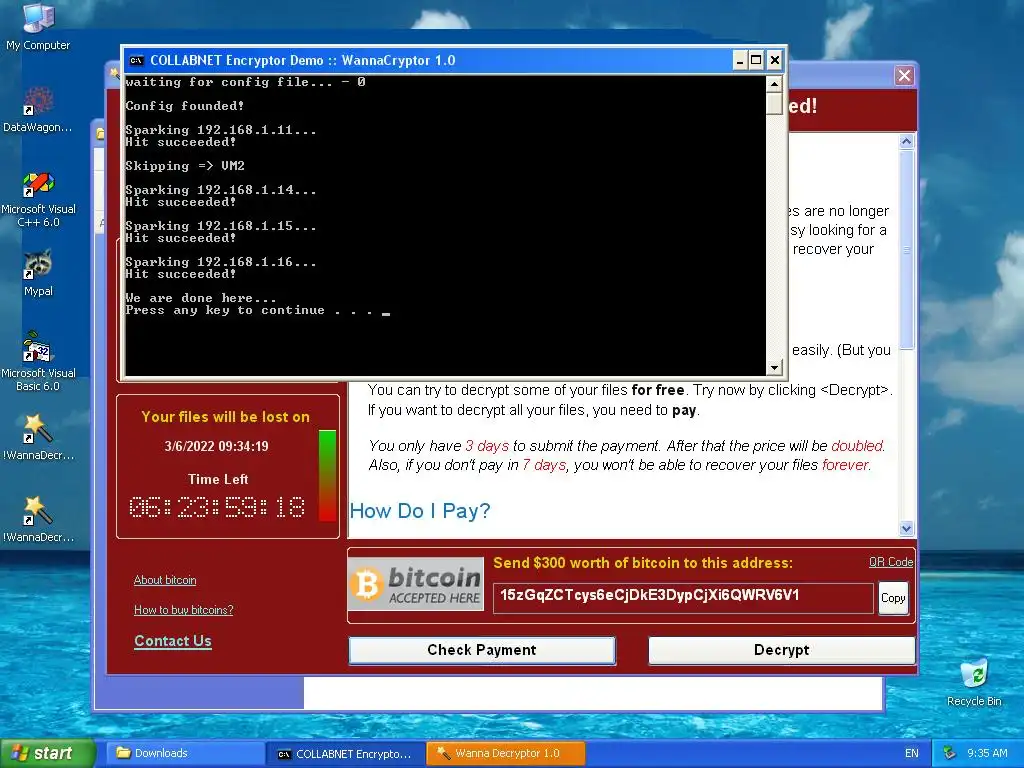The image size is (1024, 768).
Task: Click the countdown timer 06:23:59:18
Action: click(x=217, y=507)
